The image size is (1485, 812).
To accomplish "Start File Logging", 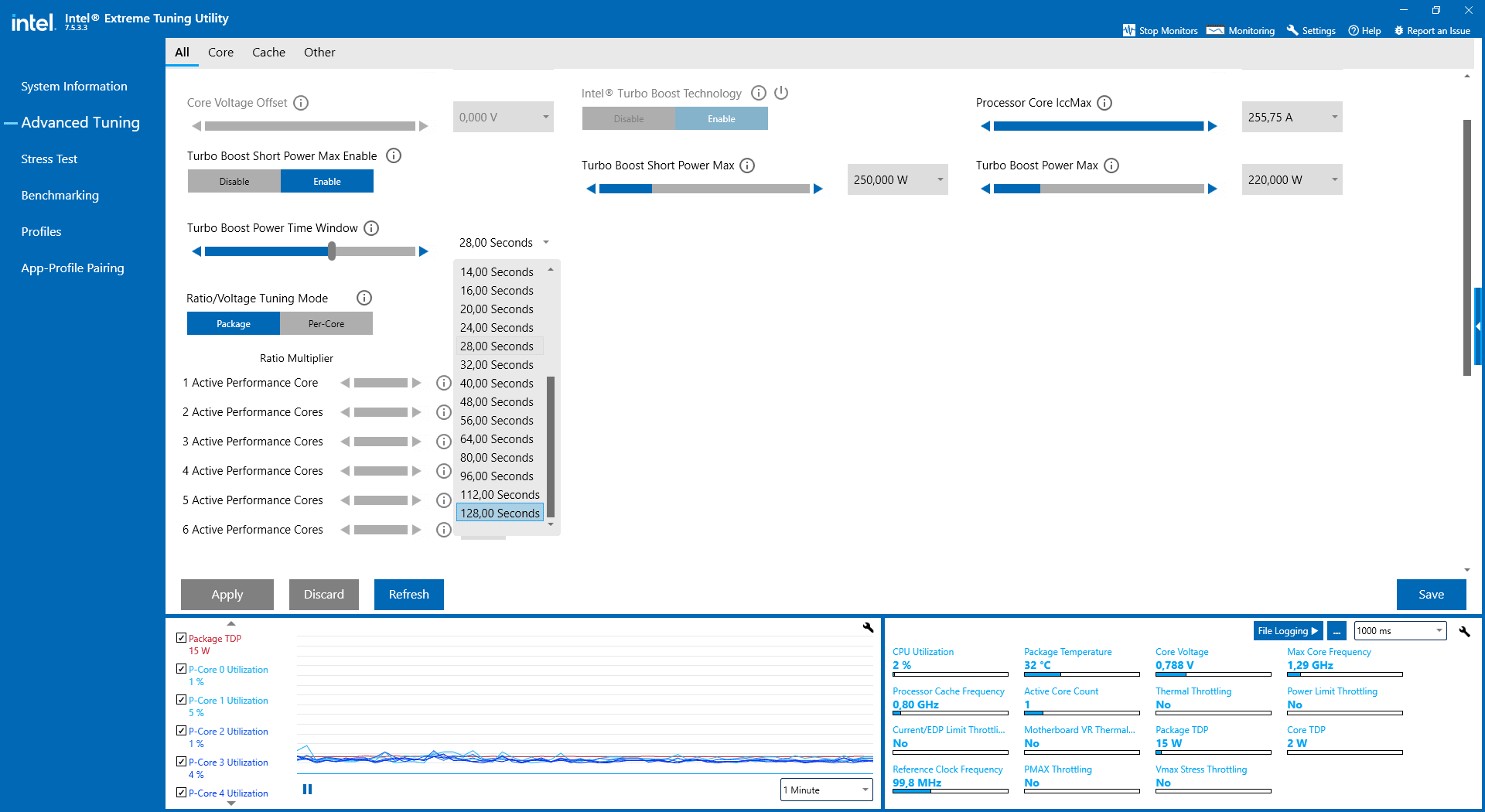I will (1288, 631).
